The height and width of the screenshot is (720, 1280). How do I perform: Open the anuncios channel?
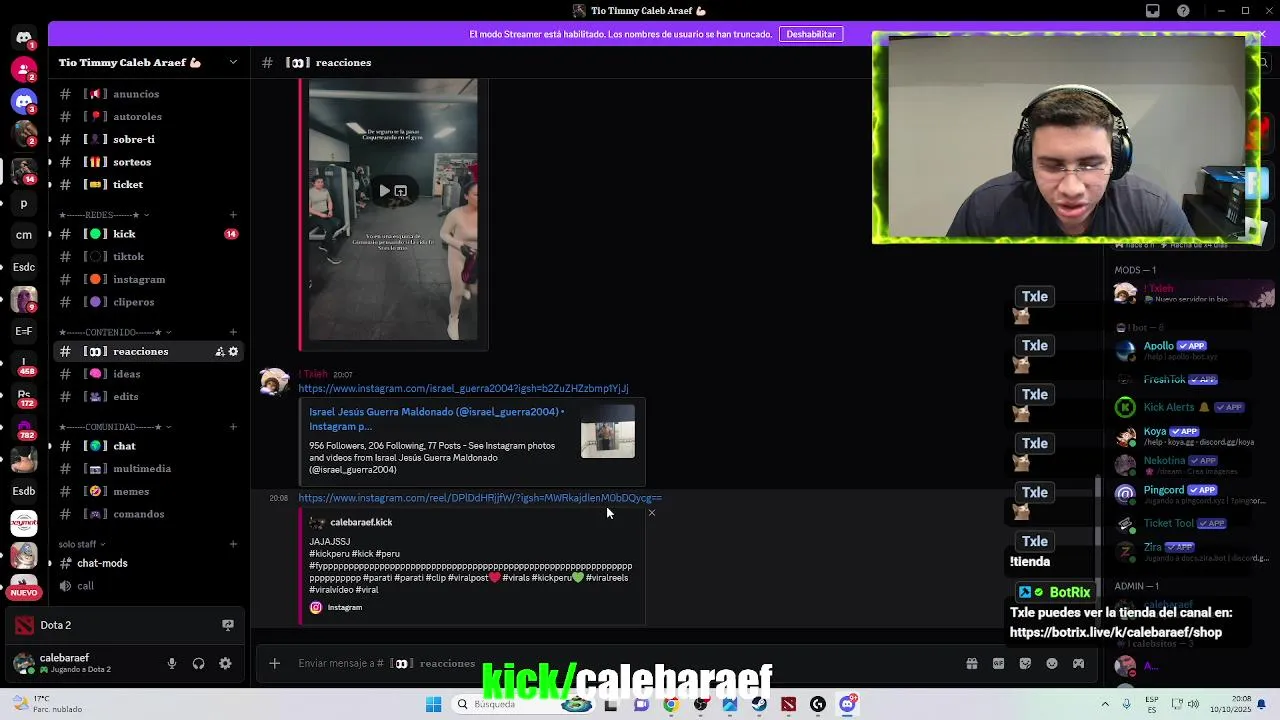click(149, 94)
